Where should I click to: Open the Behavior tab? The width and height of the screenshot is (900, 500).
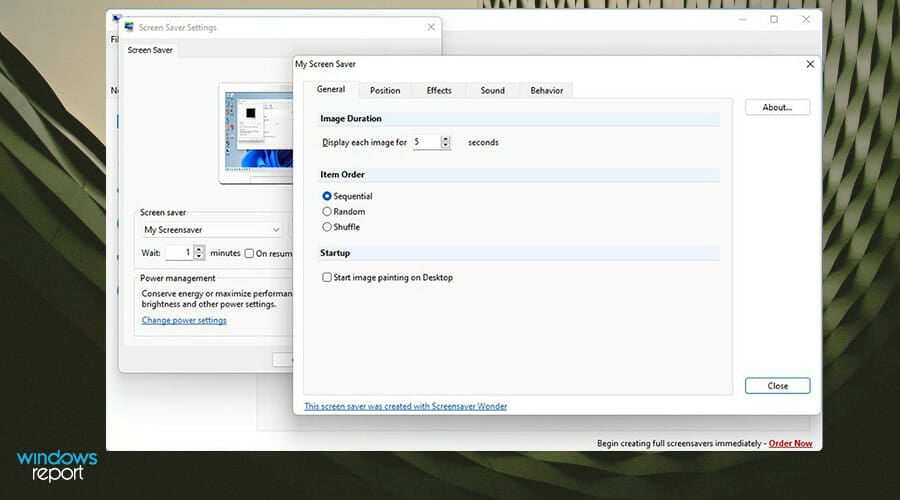pyautogui.click(x=546, y=91)
